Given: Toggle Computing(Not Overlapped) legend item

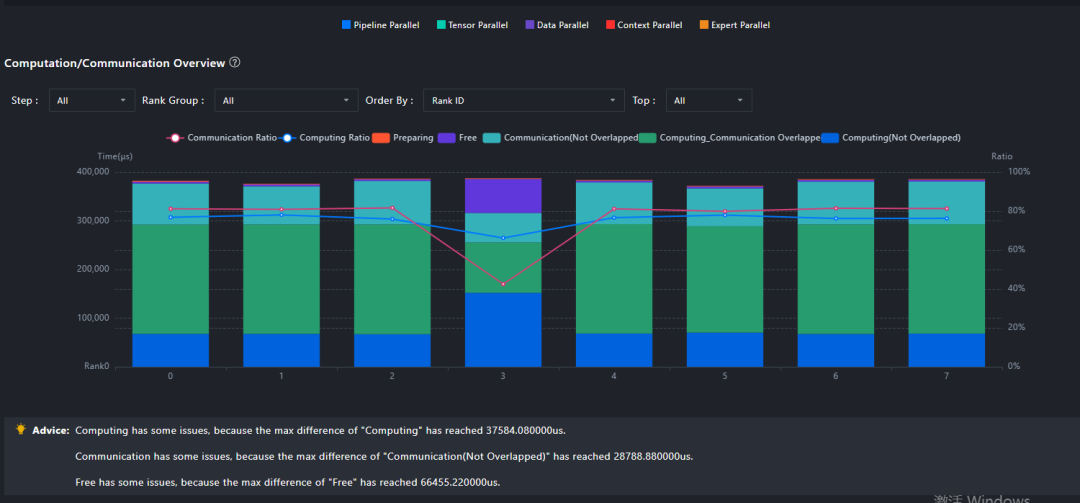Looking at the screenshot, I should 891,138.
